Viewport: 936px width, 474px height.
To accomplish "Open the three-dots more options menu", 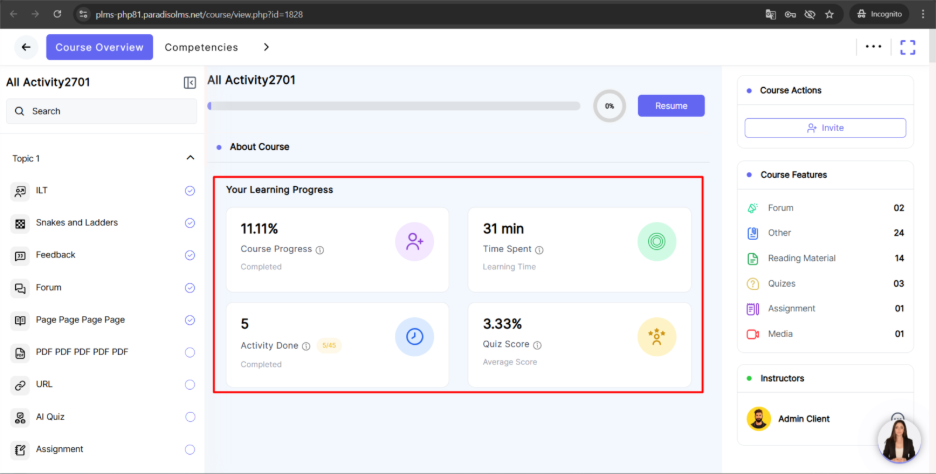I will click(873, 47).
